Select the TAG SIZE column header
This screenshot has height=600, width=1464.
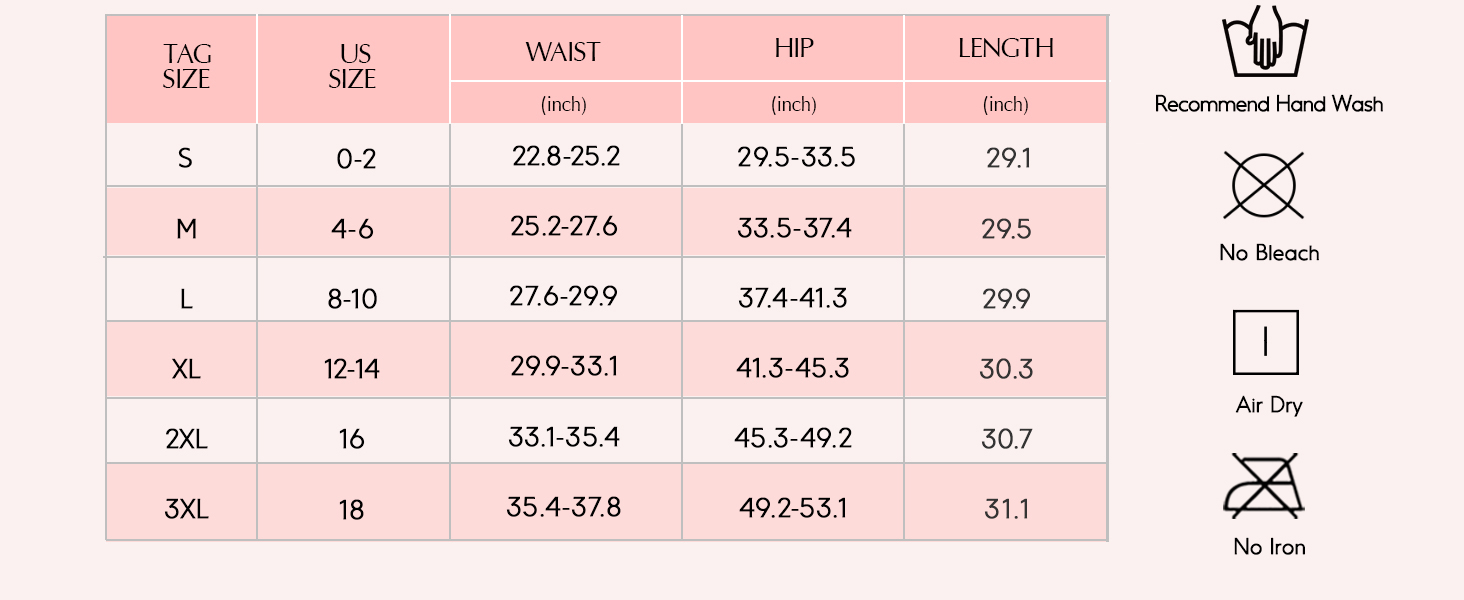[x=186, y=67]
